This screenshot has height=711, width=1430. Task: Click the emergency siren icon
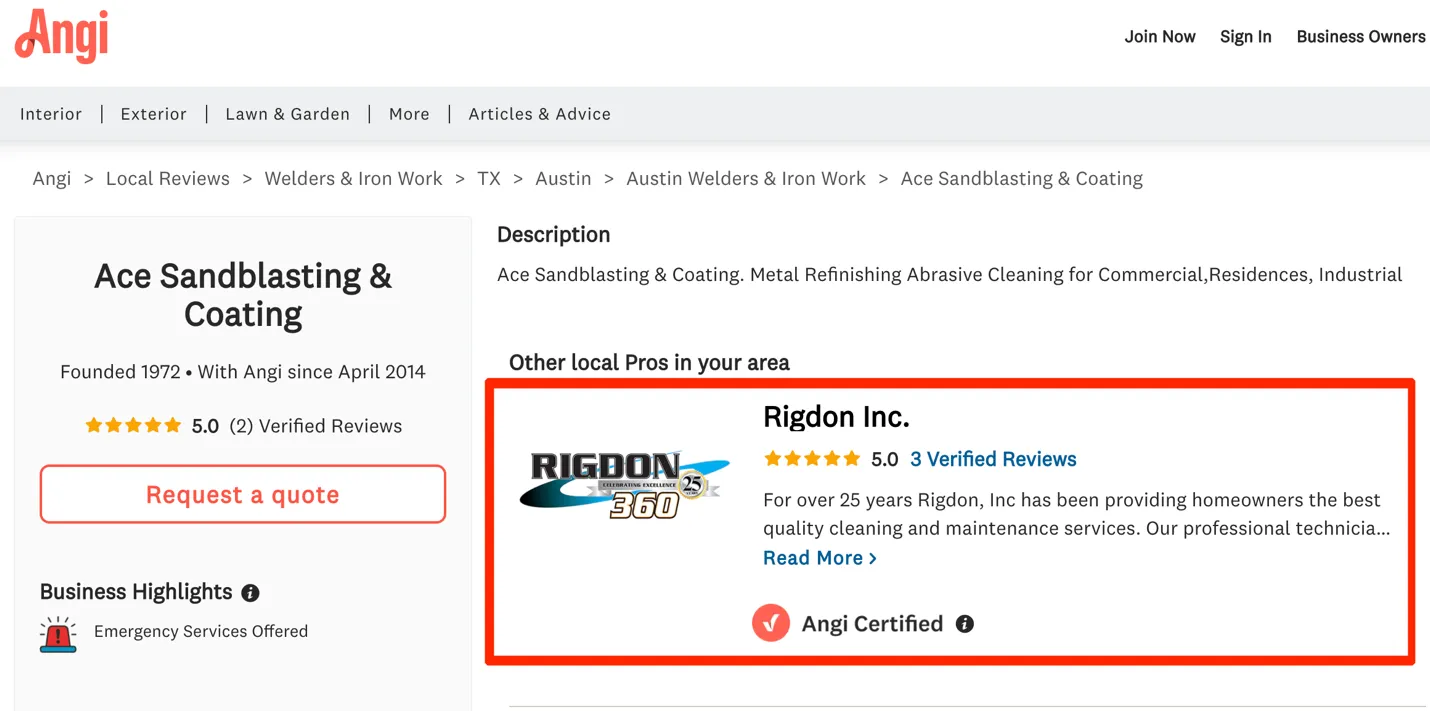58,634
